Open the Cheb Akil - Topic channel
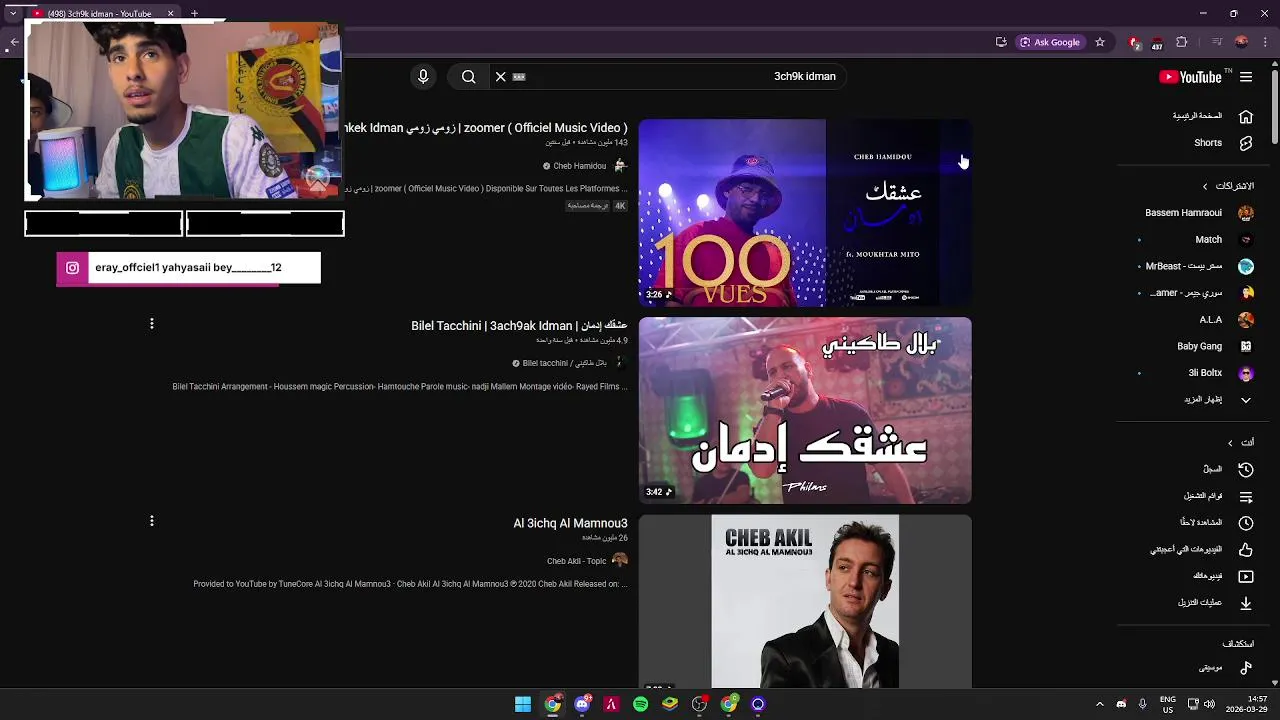 577,561
